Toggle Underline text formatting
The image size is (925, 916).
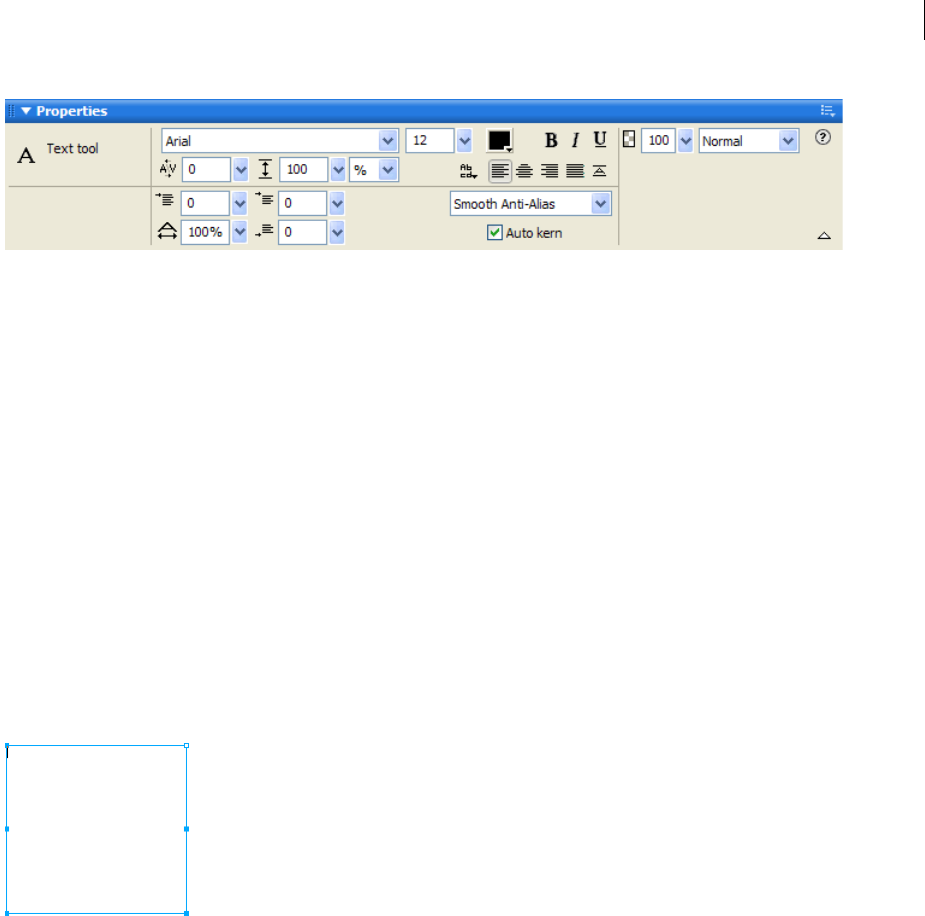(x=600, y=140)
